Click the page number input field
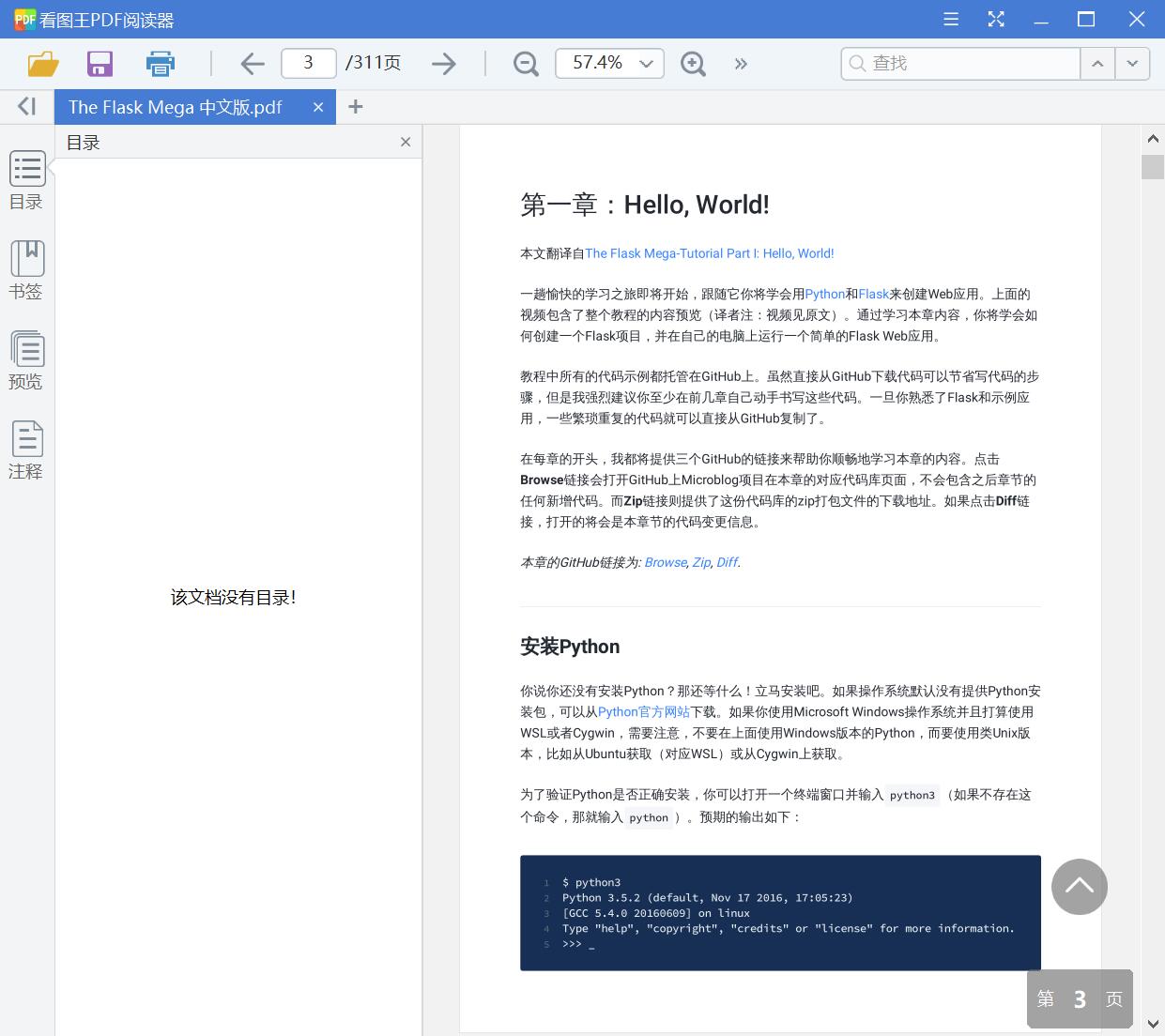This screenshot has height=1036, width=1165. [308, 63]
